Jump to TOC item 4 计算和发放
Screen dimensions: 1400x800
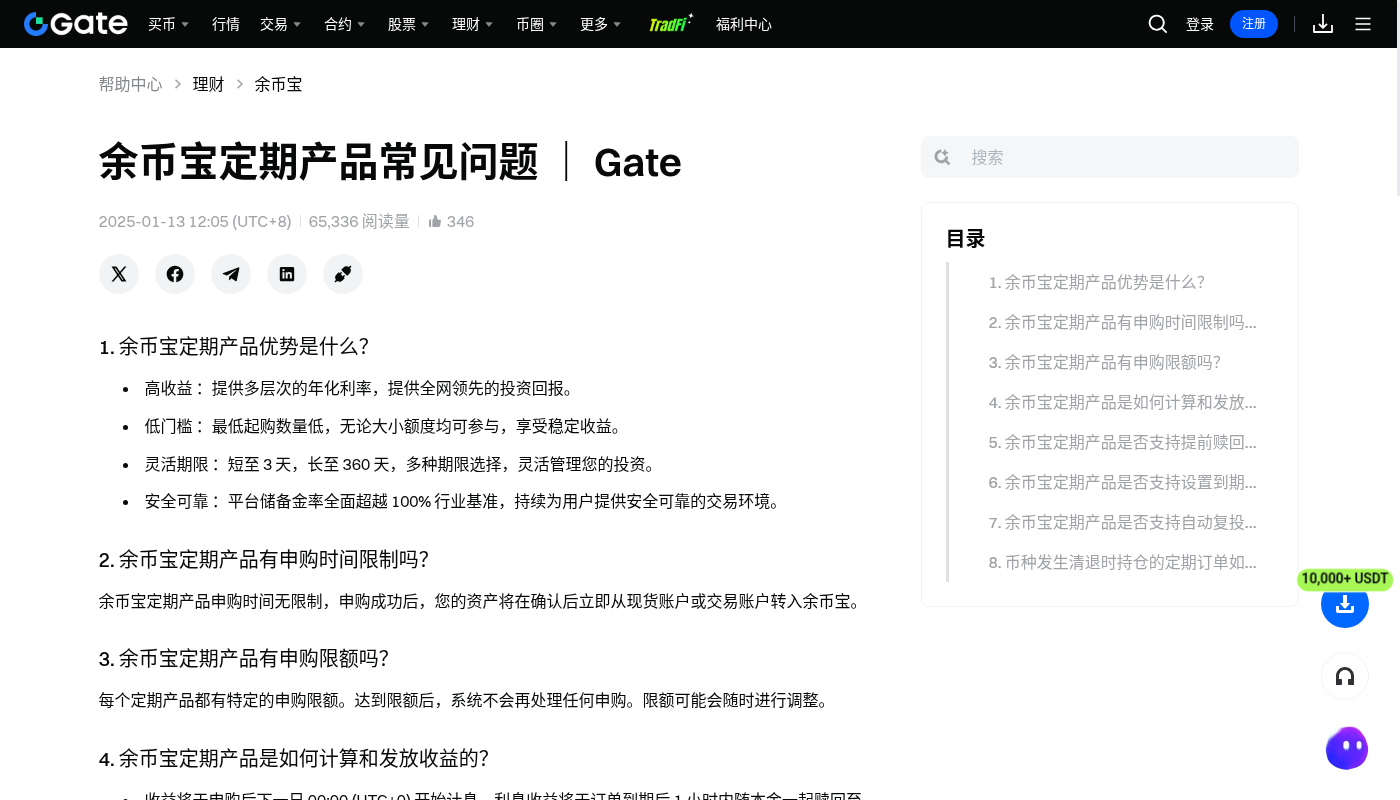(x=1122, y=402)
